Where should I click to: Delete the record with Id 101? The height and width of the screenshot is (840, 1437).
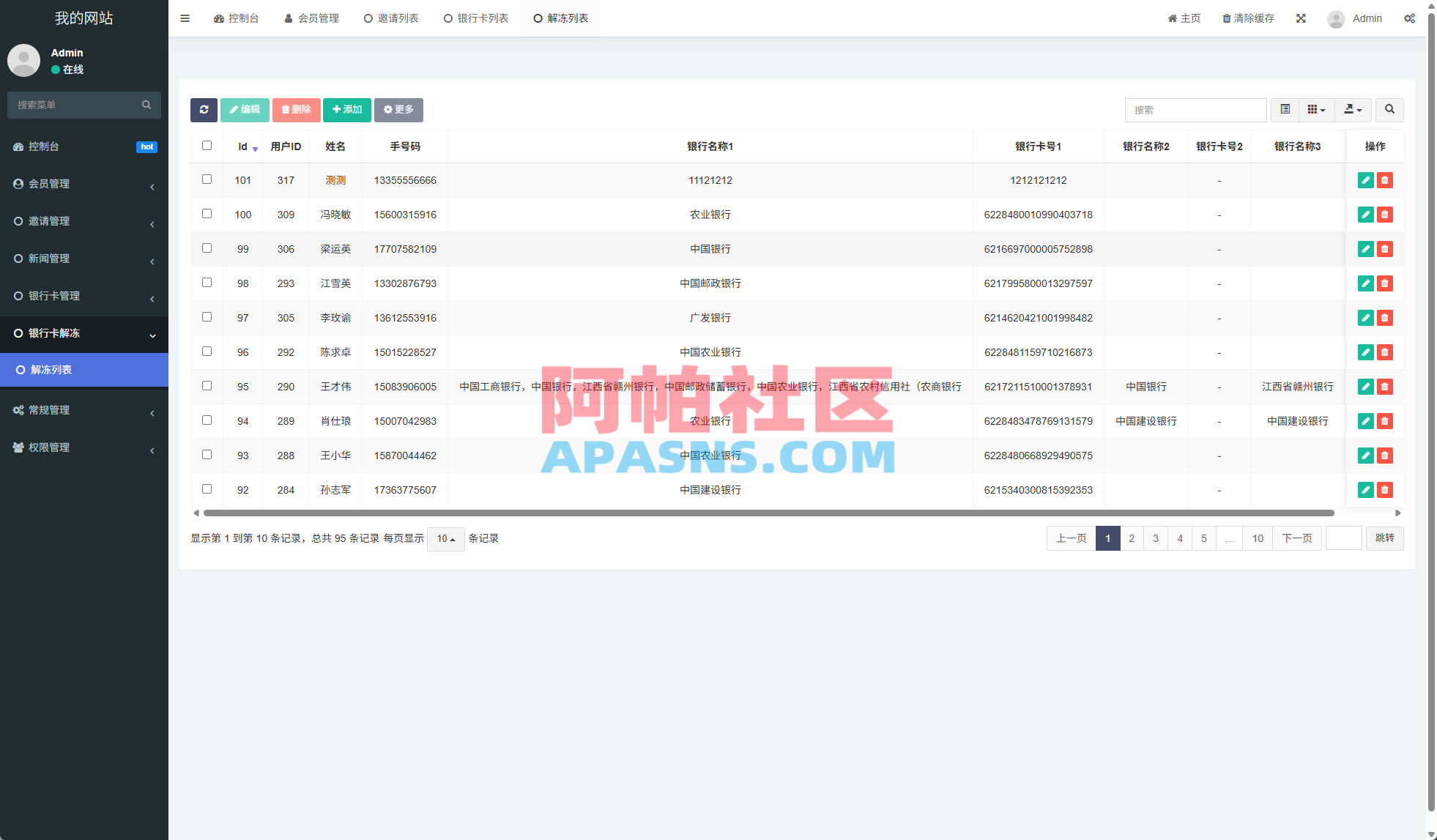tap(1385, 180)
